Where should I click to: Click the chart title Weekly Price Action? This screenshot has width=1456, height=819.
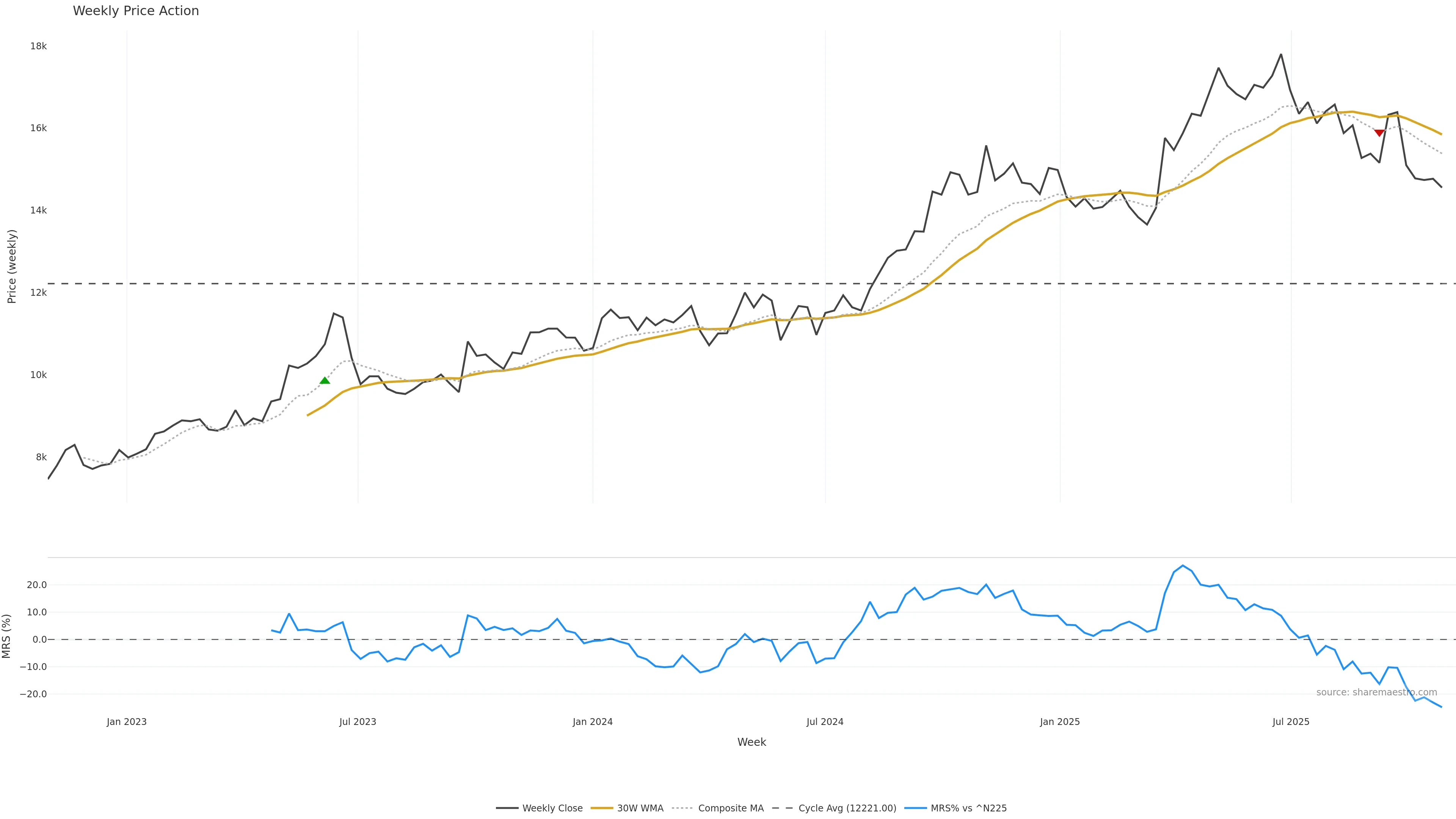(x=136, y=11)
